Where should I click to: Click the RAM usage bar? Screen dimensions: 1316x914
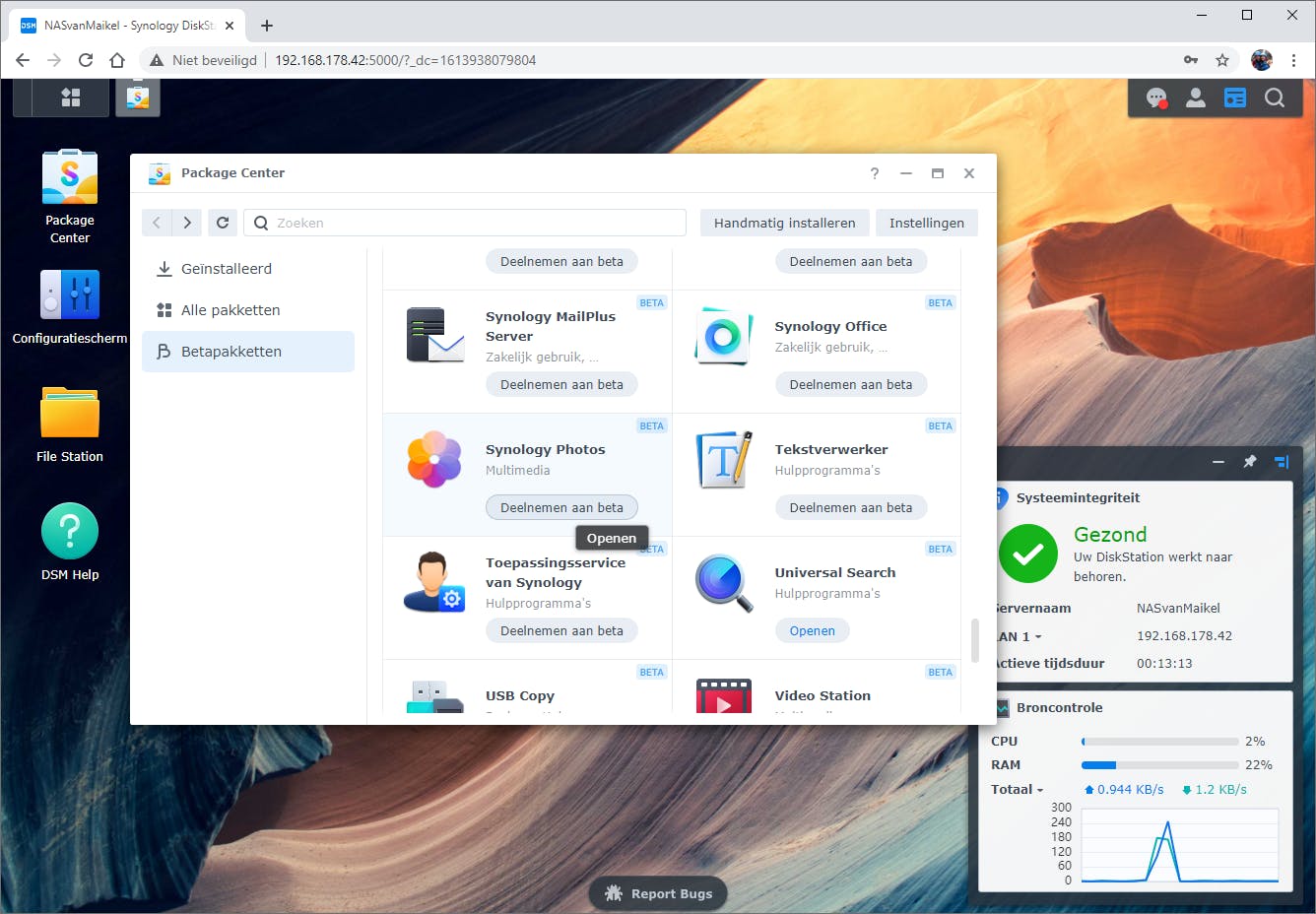coord(1160,765)
